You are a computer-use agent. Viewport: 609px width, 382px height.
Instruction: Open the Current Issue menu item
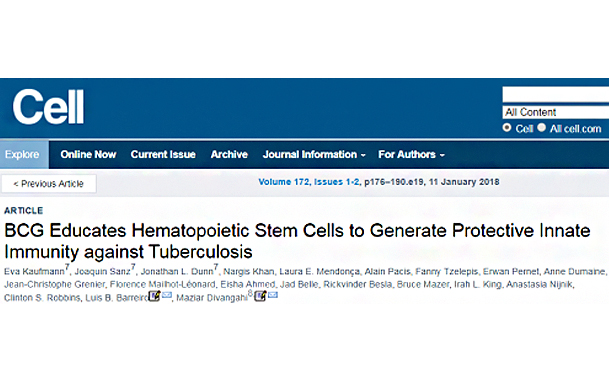(163, 155)
